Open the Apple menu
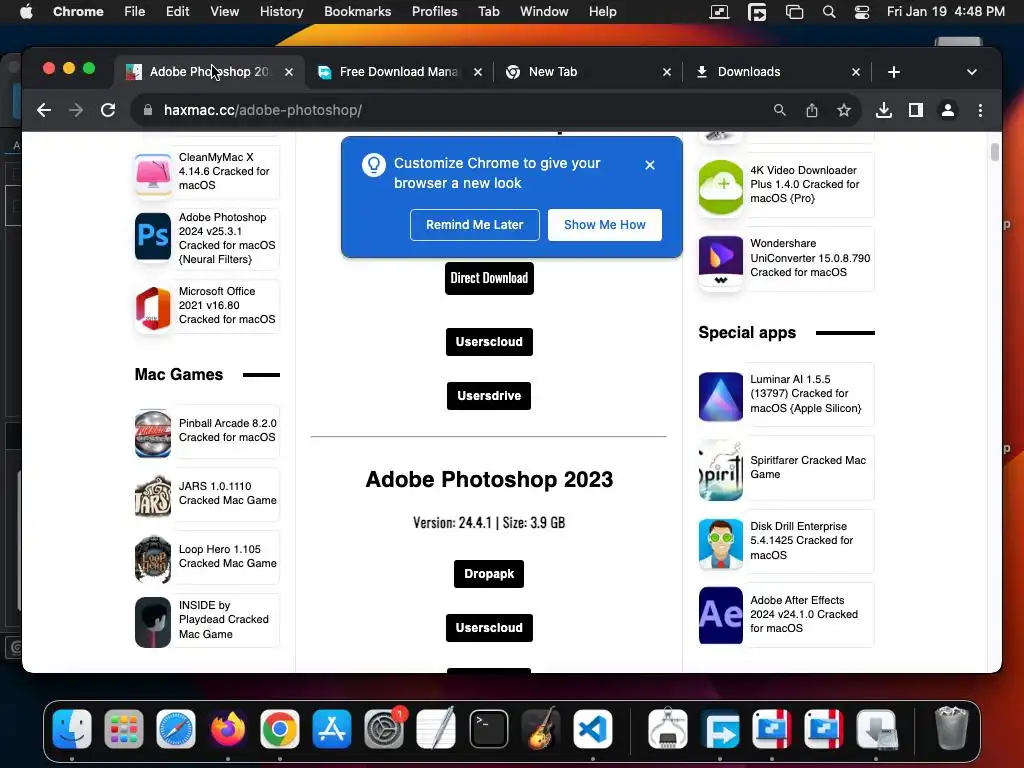The image size is (1024, 768). coord(26,12)
